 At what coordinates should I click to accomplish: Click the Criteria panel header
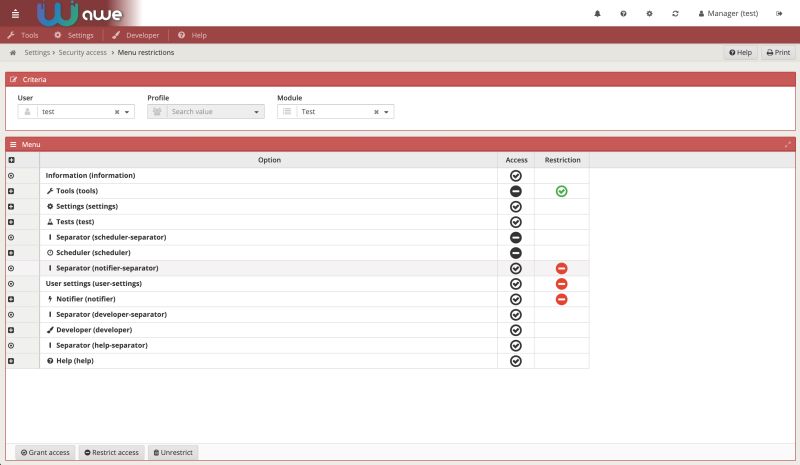tap(400, 80)
